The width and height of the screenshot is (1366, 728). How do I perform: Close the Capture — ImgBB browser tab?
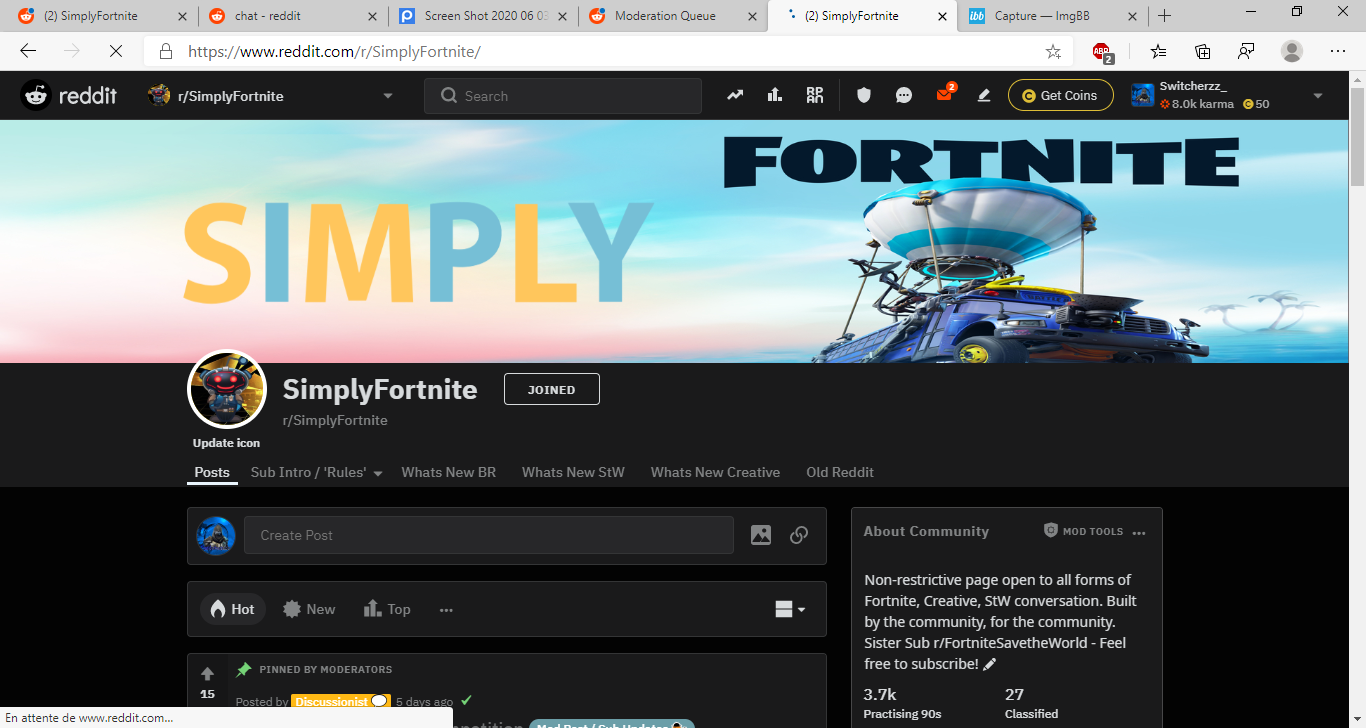click(1132, 16)
